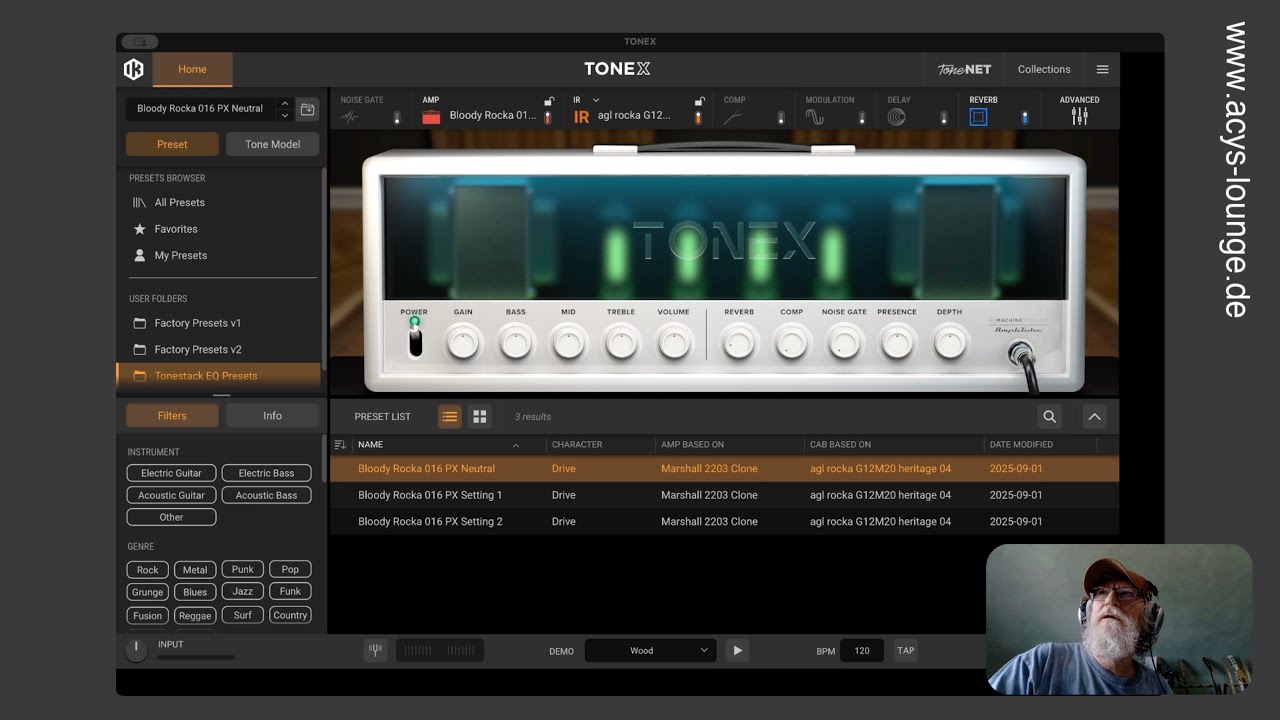1280x720 pixels.
Task: Toggle the AMP lock icon
Action: [x=549, y=101]
